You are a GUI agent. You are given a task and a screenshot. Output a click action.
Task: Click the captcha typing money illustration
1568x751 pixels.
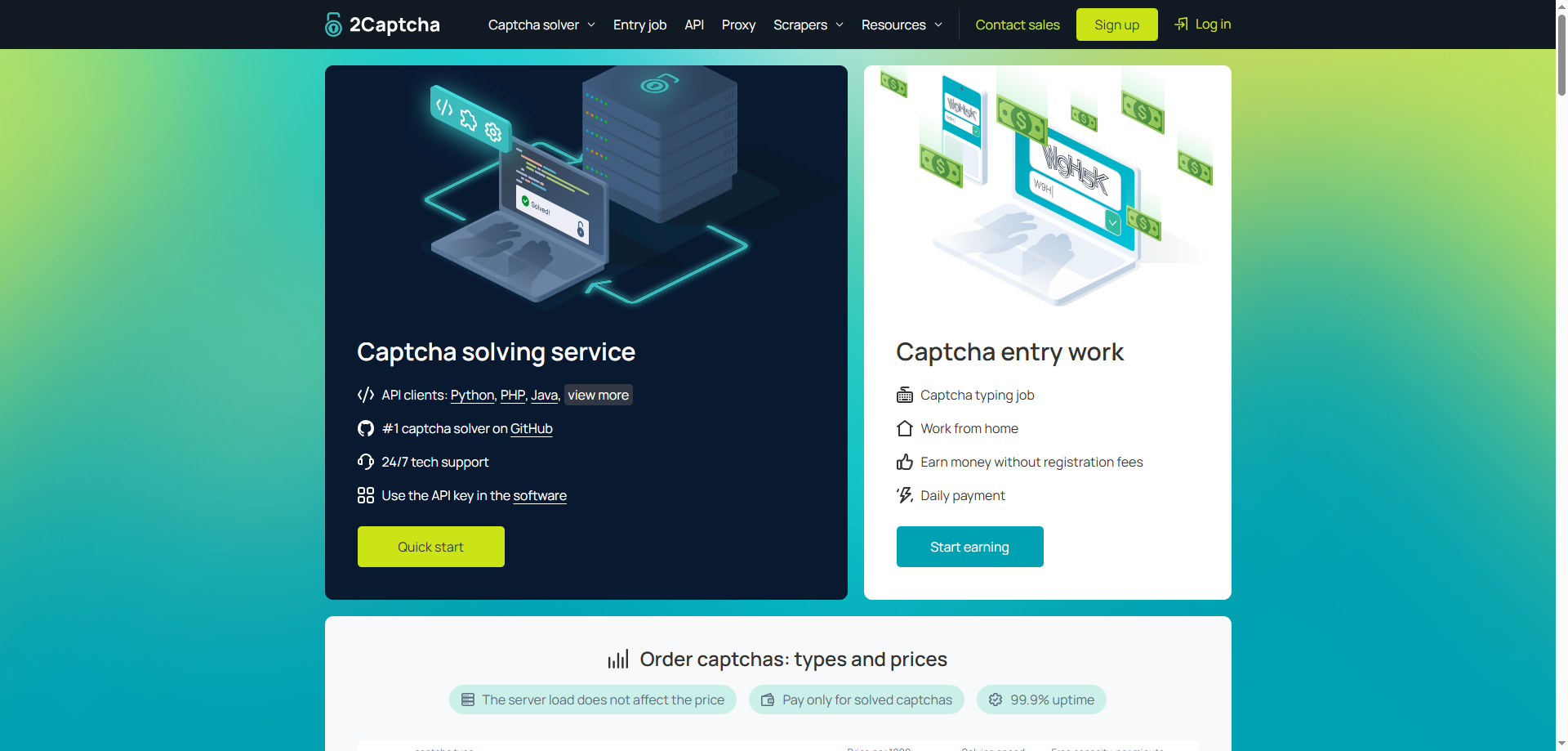1047,188
